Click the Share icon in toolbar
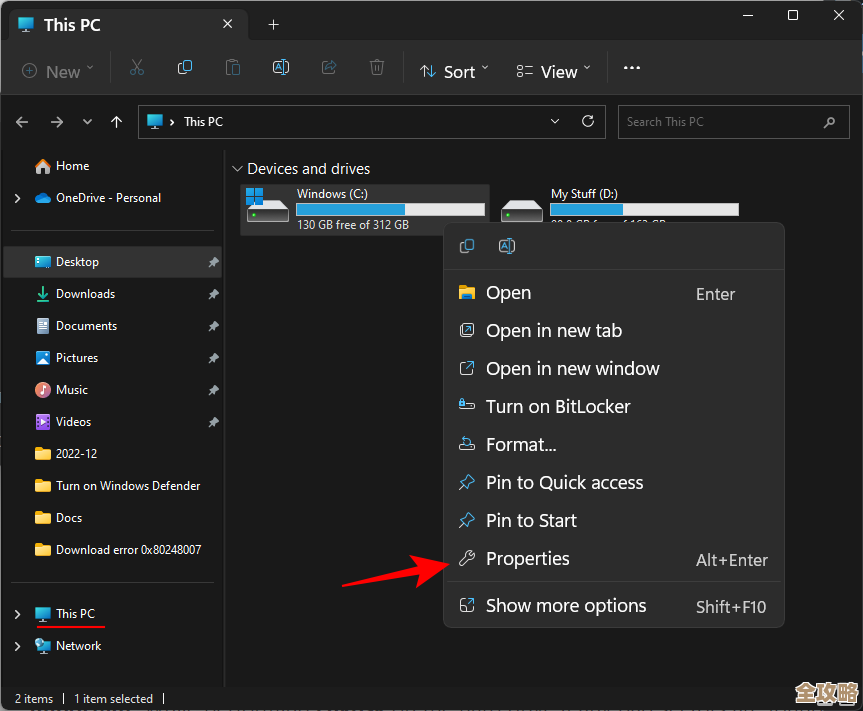 point(329,69)
